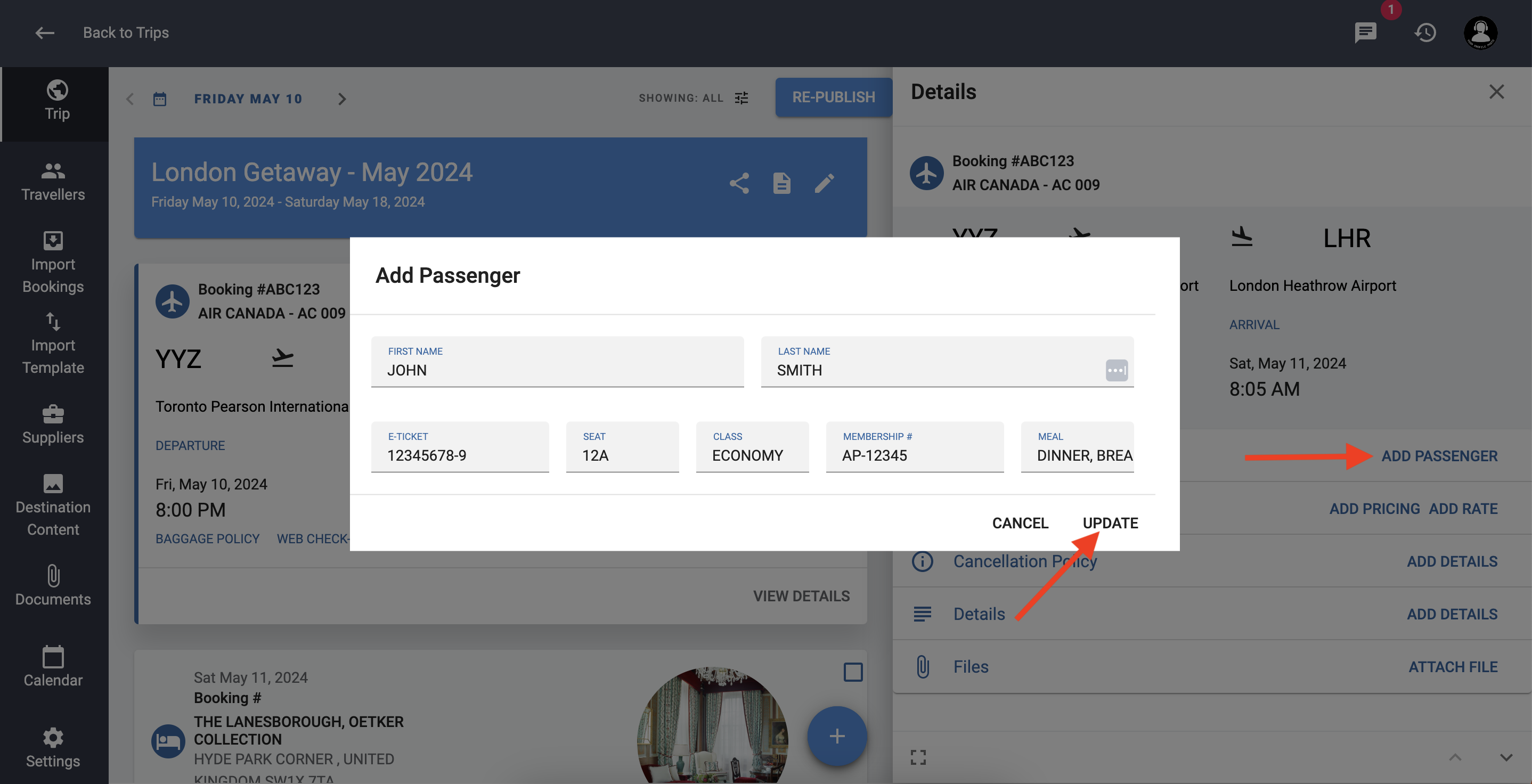Tick the checkbox on the Lanesborough hotel card

click(x=853, y=672)
